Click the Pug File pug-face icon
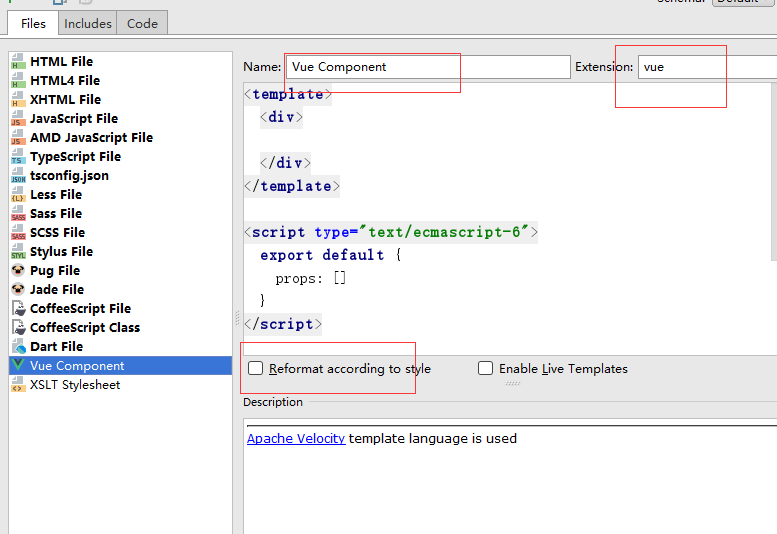The width and height of the screenshot is (777, 534). tap(18, 270)
